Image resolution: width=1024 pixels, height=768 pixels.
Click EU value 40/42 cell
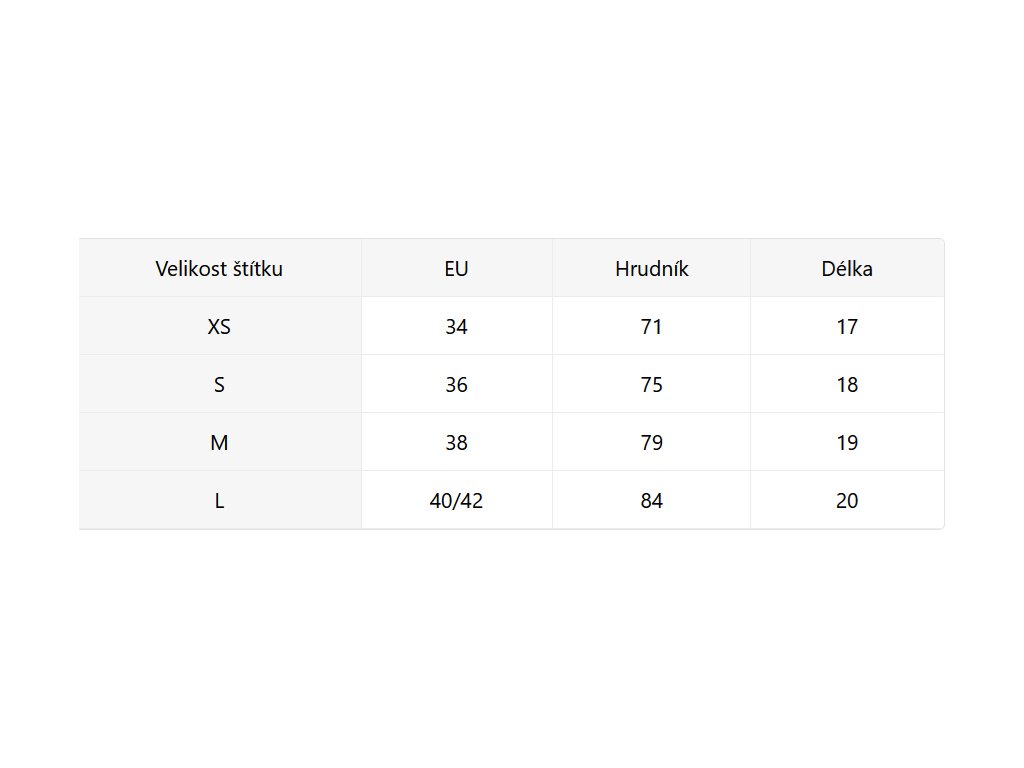(x=456, y=501)
